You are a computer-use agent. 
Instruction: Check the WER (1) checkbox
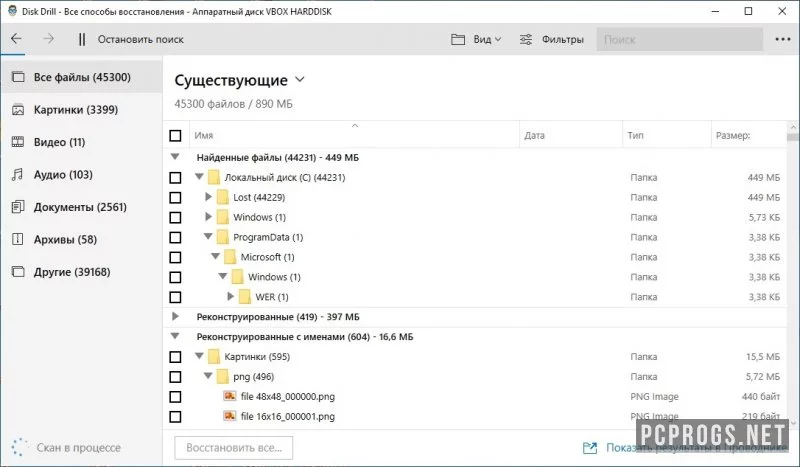(175, 297)
